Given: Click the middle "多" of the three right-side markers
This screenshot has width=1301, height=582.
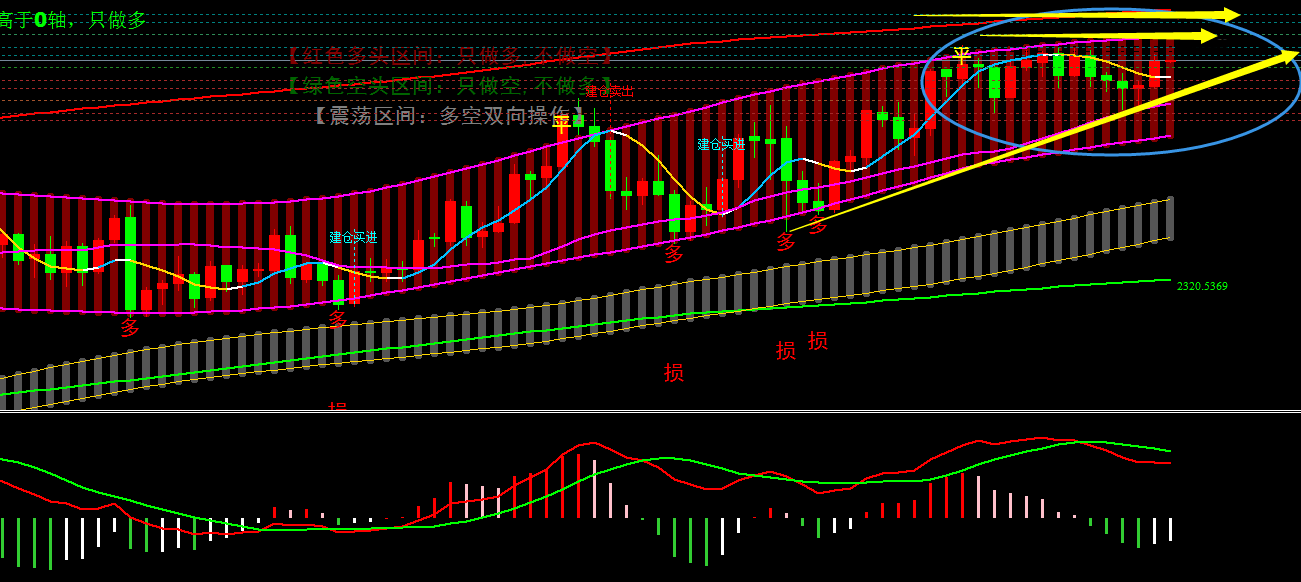Looking at the screenshot, I should pos(786,241).
